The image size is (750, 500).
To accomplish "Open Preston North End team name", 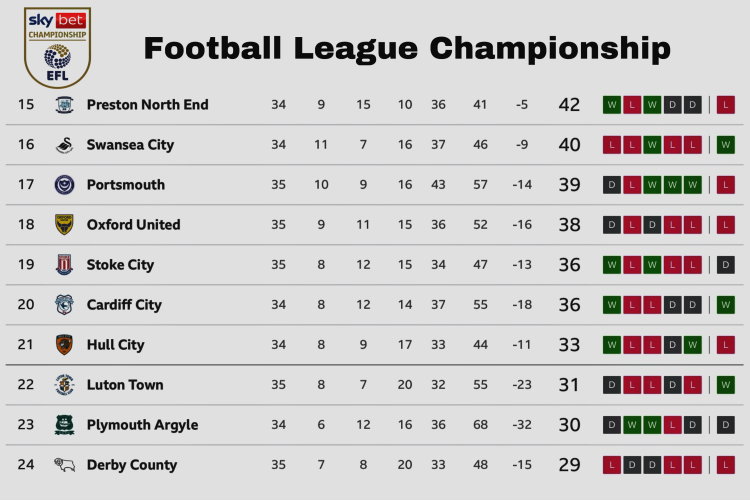I will 147,105.
